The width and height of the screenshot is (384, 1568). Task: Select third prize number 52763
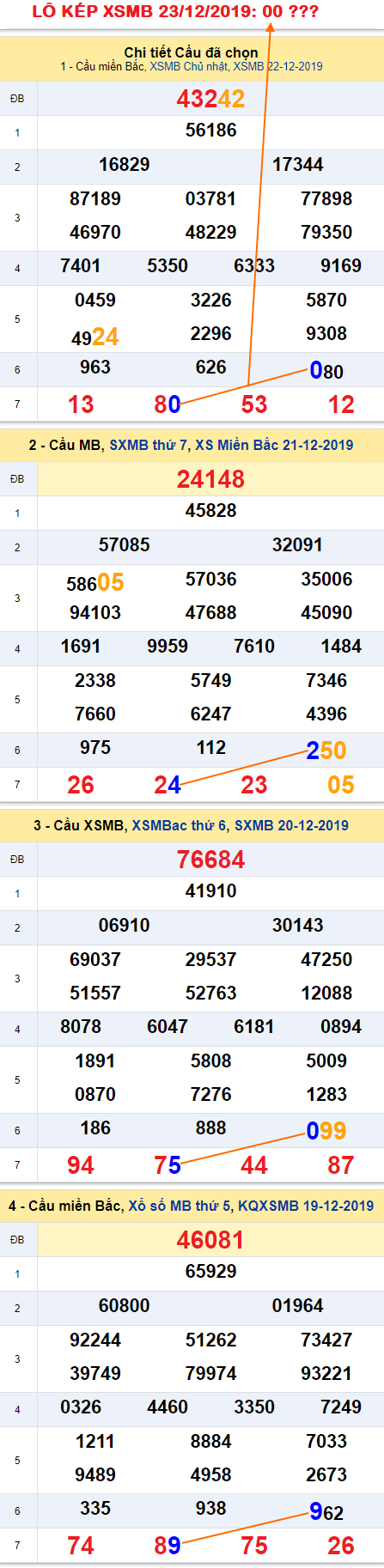[x=211, y=994]
